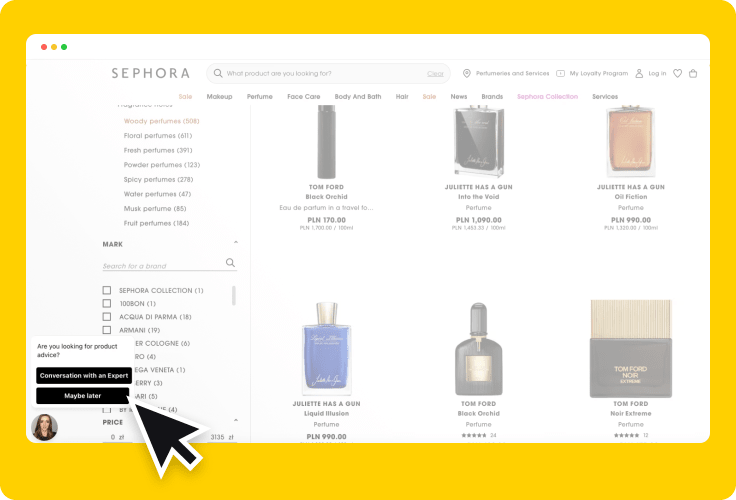
Task: Select Powder perfumes (123) filter
Action: pyautogui.click(x=161, y=165)
